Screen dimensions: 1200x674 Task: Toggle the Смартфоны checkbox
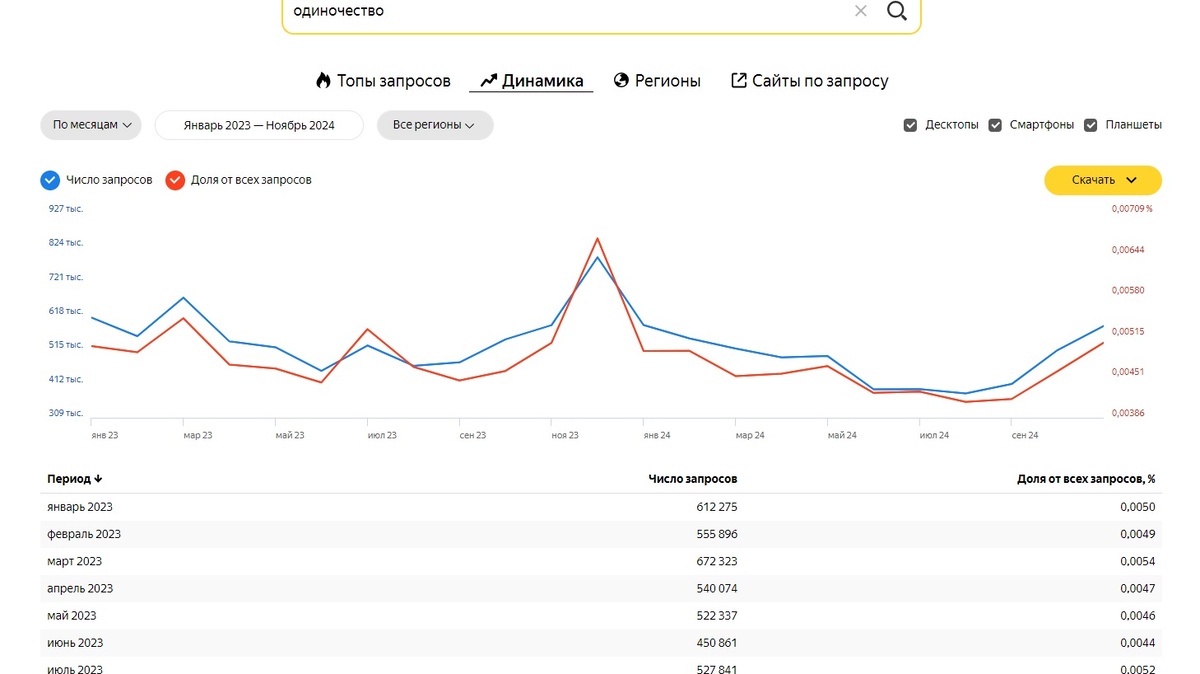pyautogui.click(x=995, y=125)
